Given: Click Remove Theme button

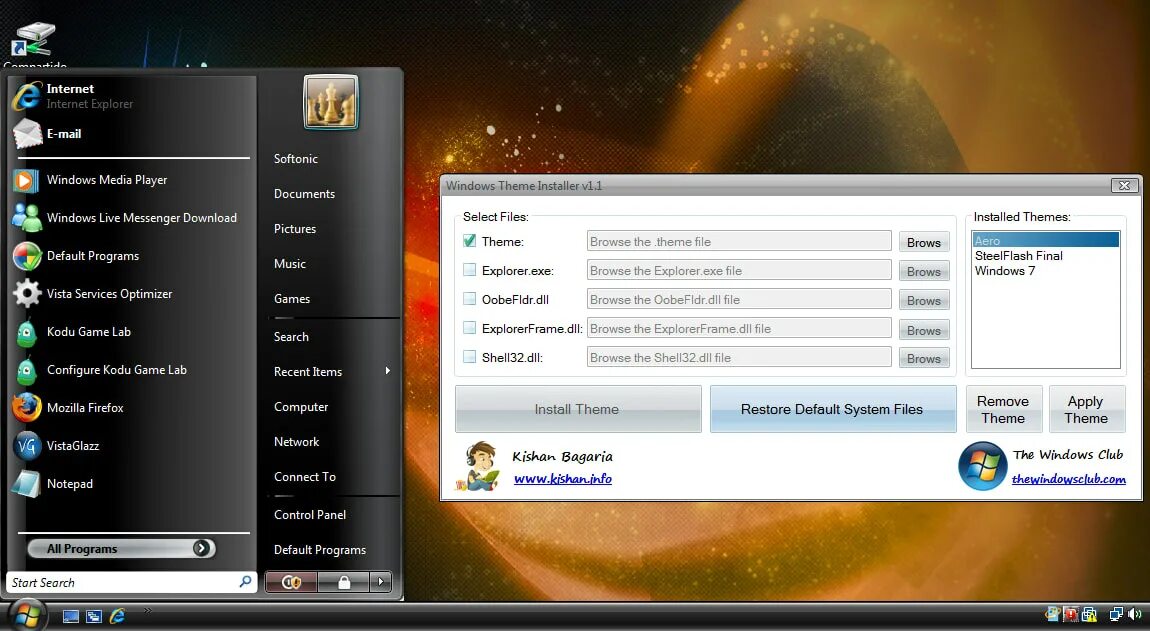Looking at the screenshot, I should click(x=1003, y=409).
